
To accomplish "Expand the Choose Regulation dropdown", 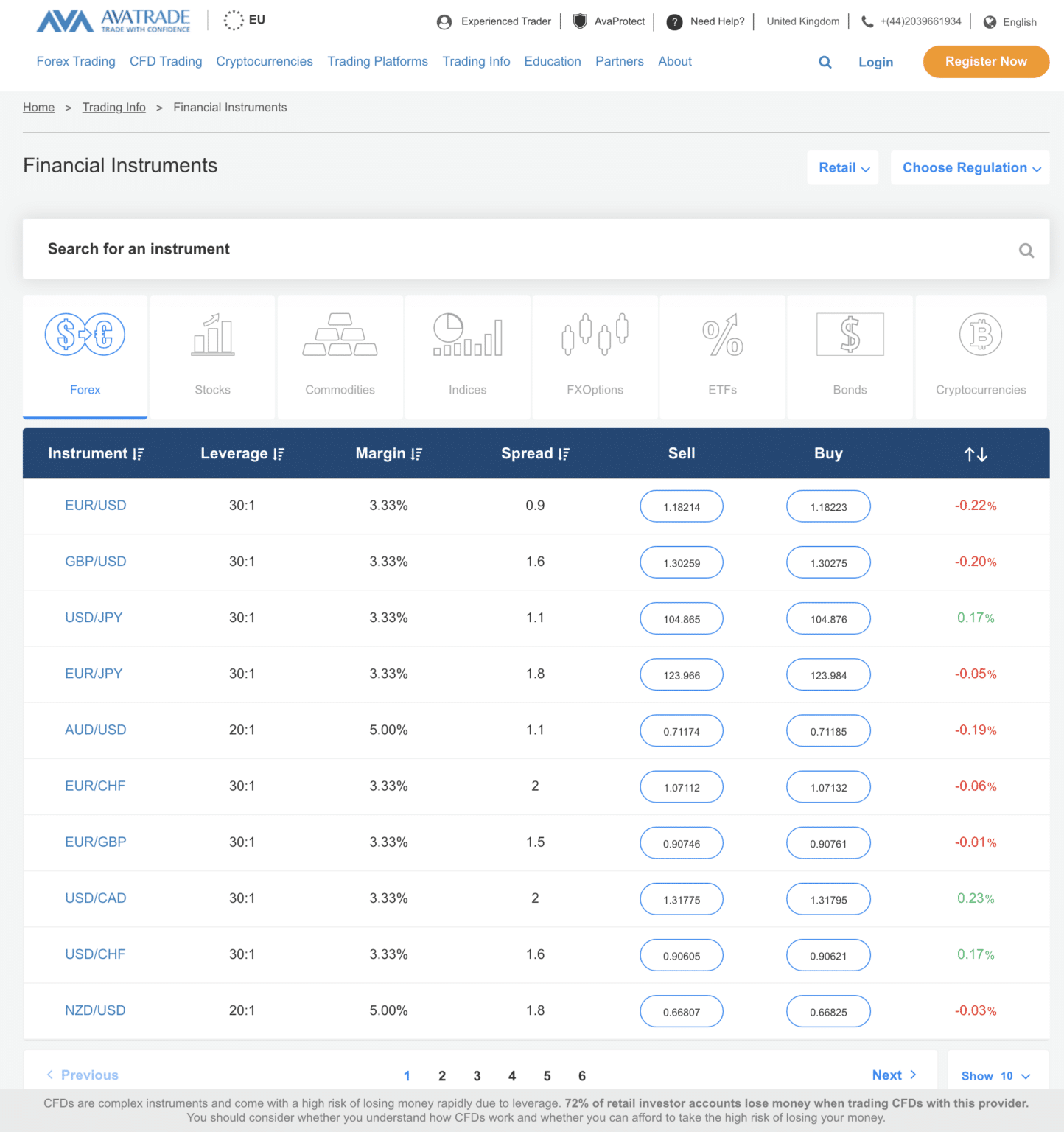I will (x=970, y=167).
